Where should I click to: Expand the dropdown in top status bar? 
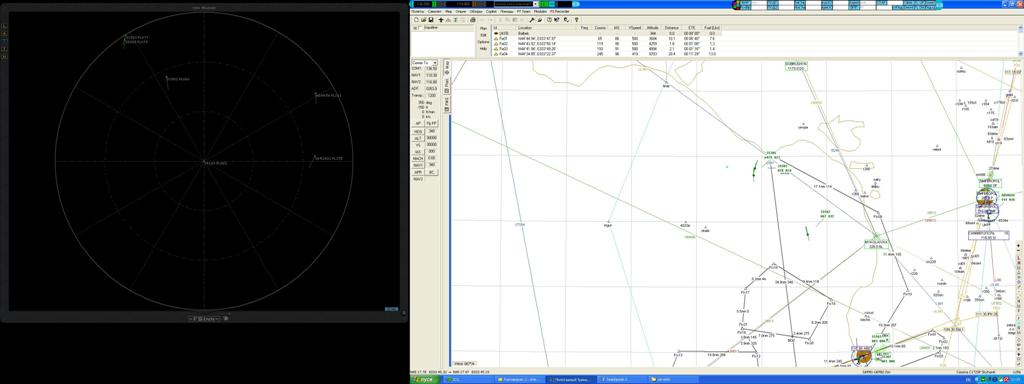pos(536,4)
